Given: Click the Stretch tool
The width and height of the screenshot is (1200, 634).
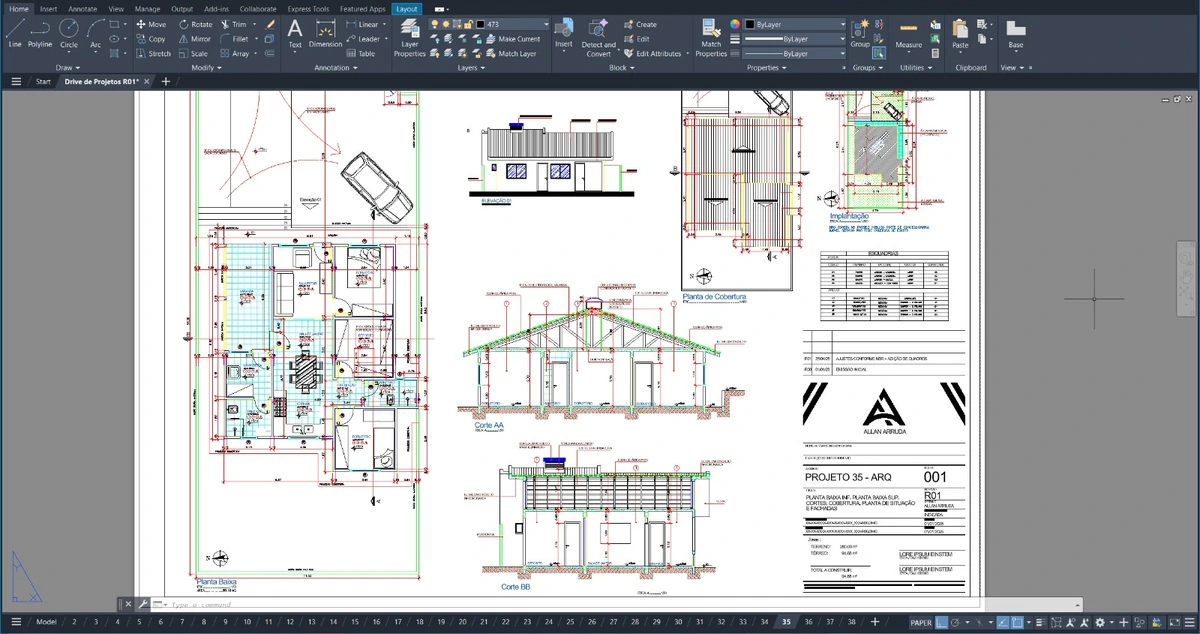Looking at the screenshot, I should click(153, 54).
